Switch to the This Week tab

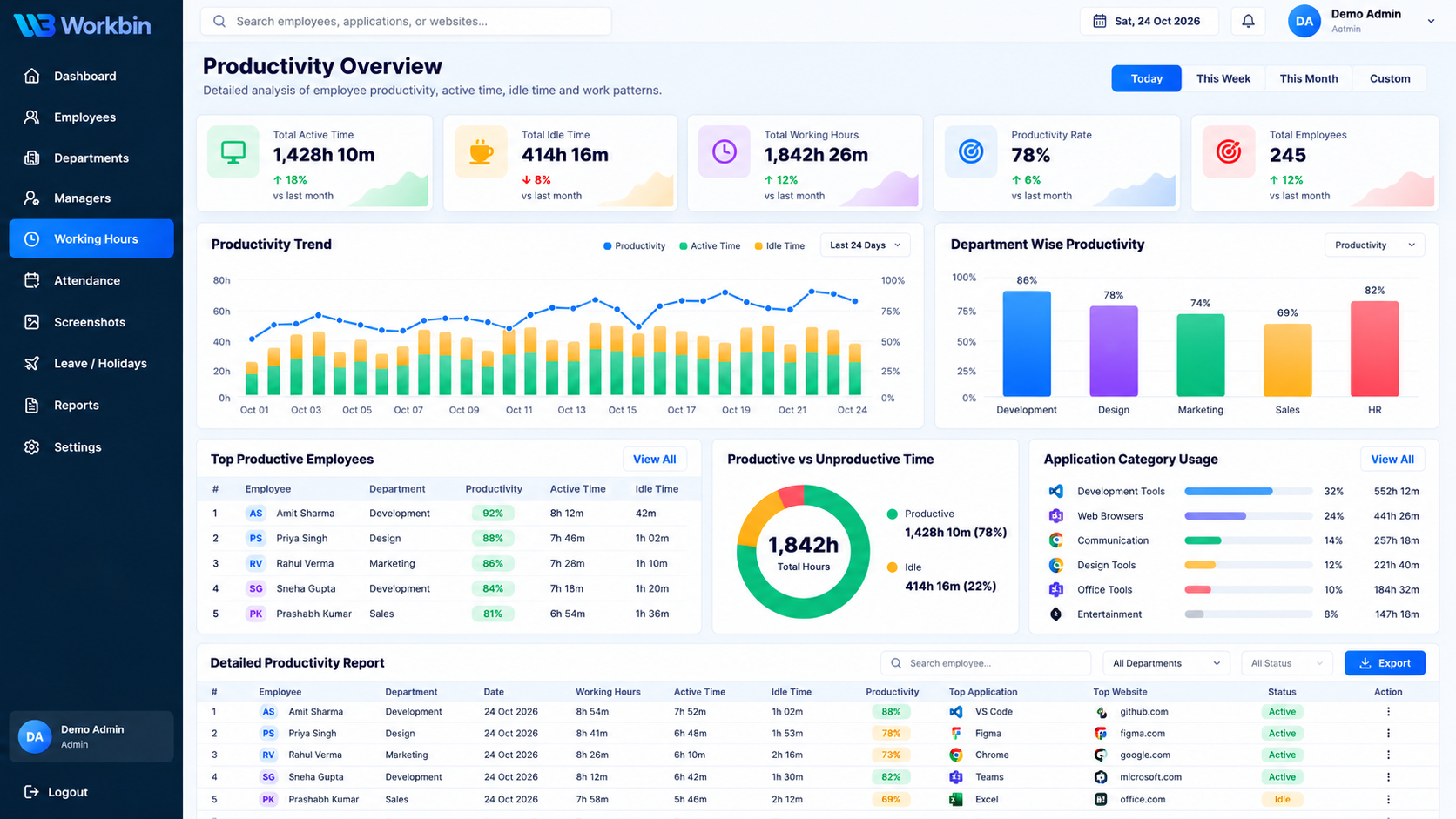click(1223, 78)
